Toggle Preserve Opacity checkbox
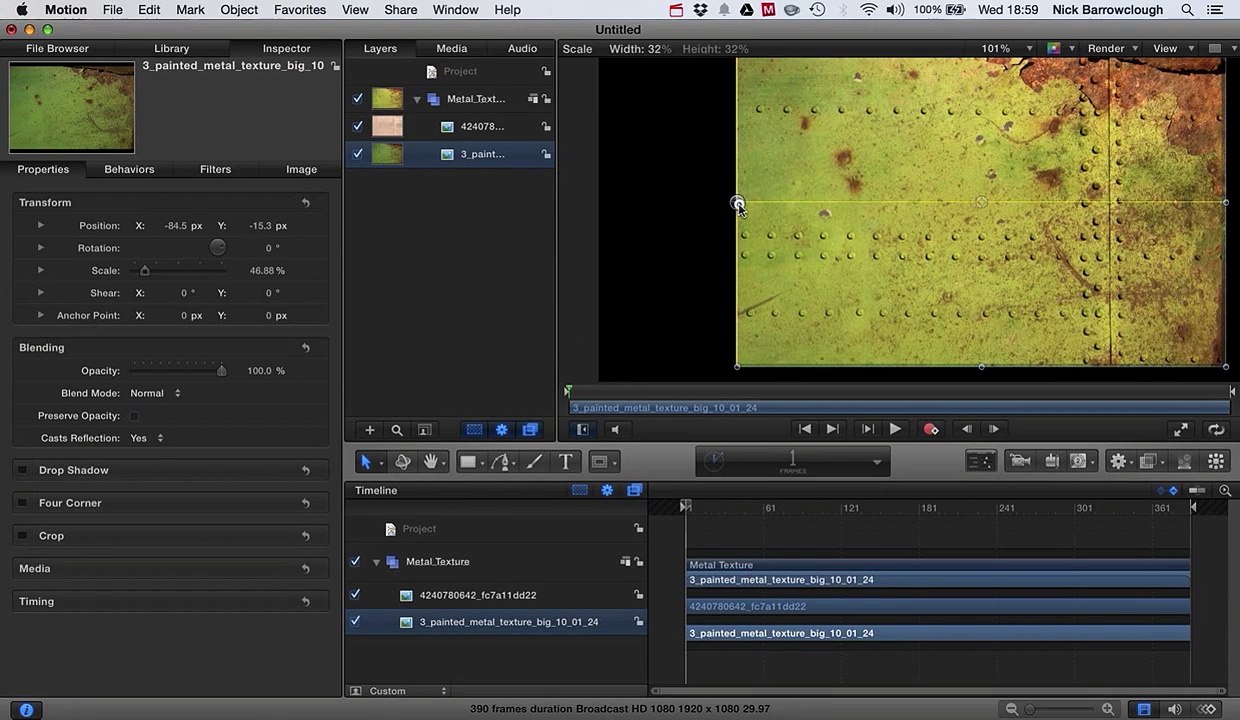 point(134,416)
